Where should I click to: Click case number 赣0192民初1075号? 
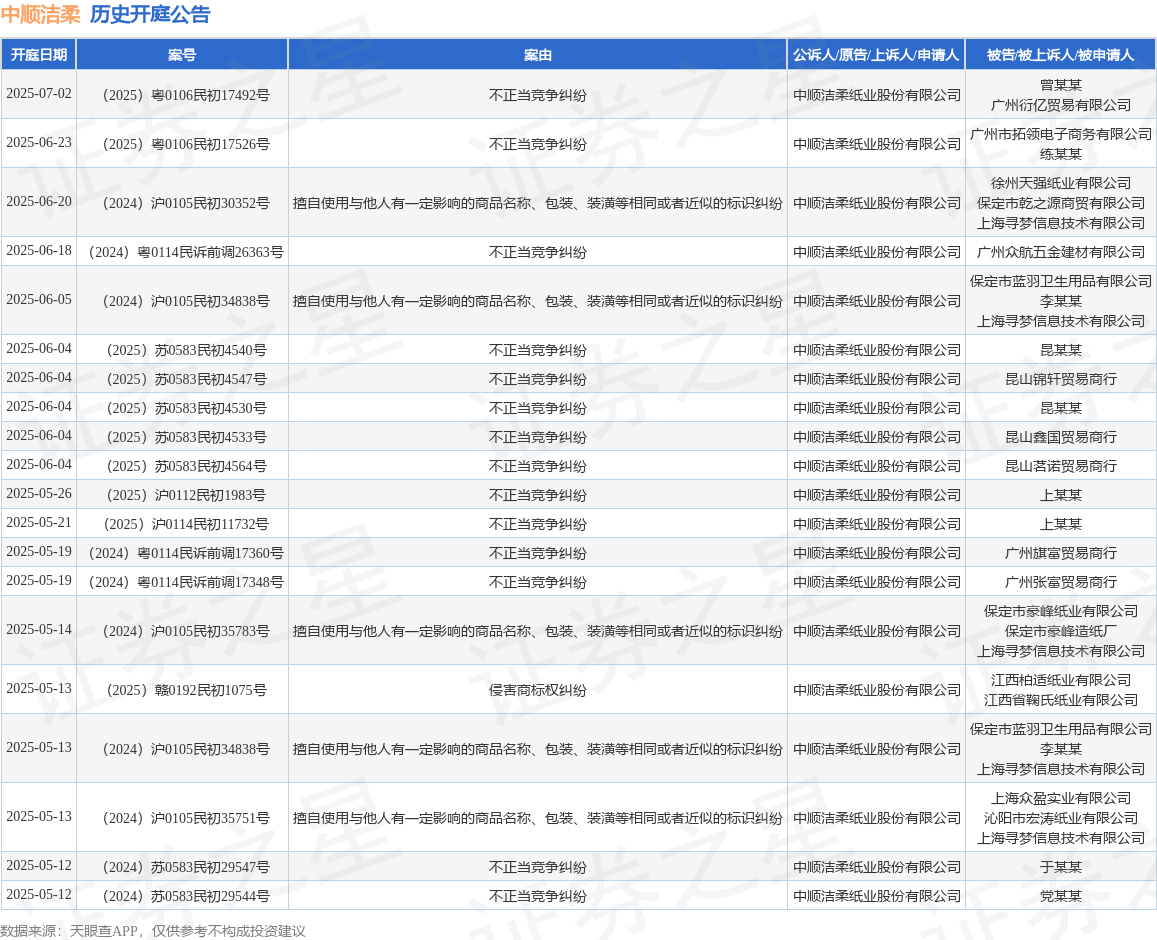click(x=186, y=690)
